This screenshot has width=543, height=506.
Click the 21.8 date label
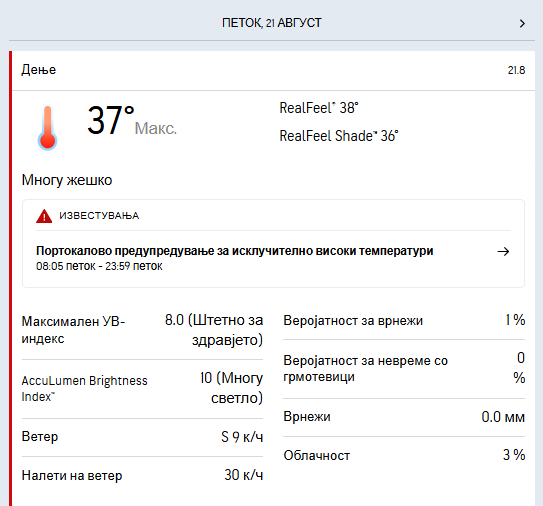[516, 70]
